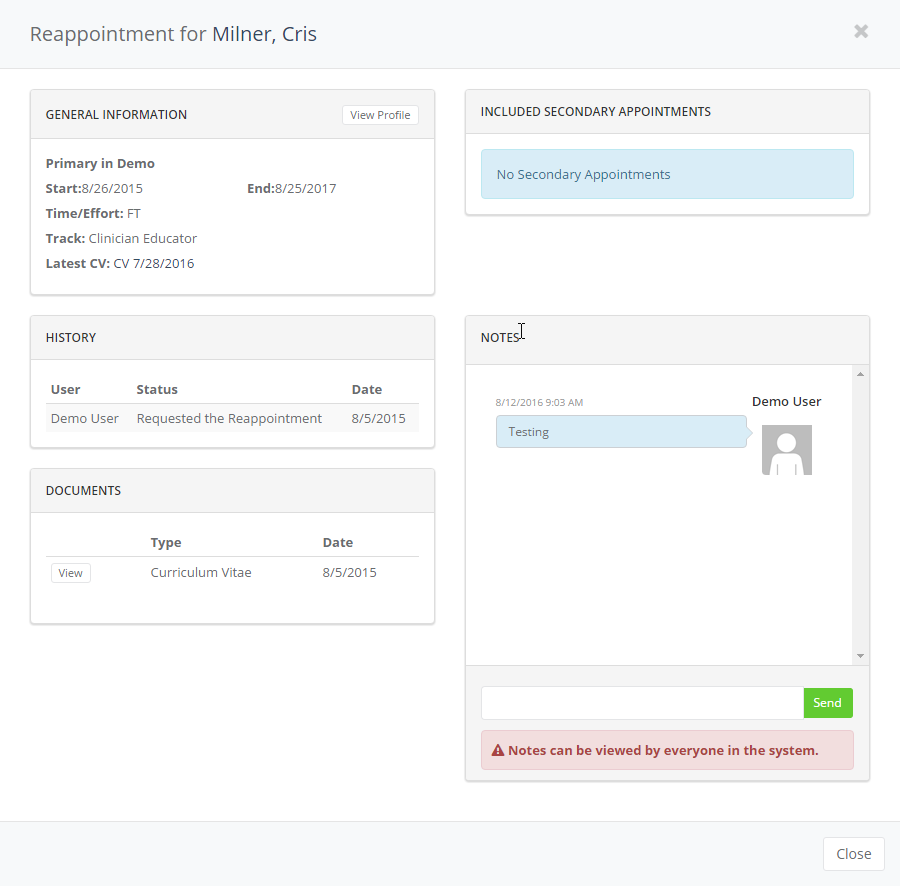Click the Notes scrollbar up arrow
Image resolution: width=900 pixels, height=886 pixels.
860,374
